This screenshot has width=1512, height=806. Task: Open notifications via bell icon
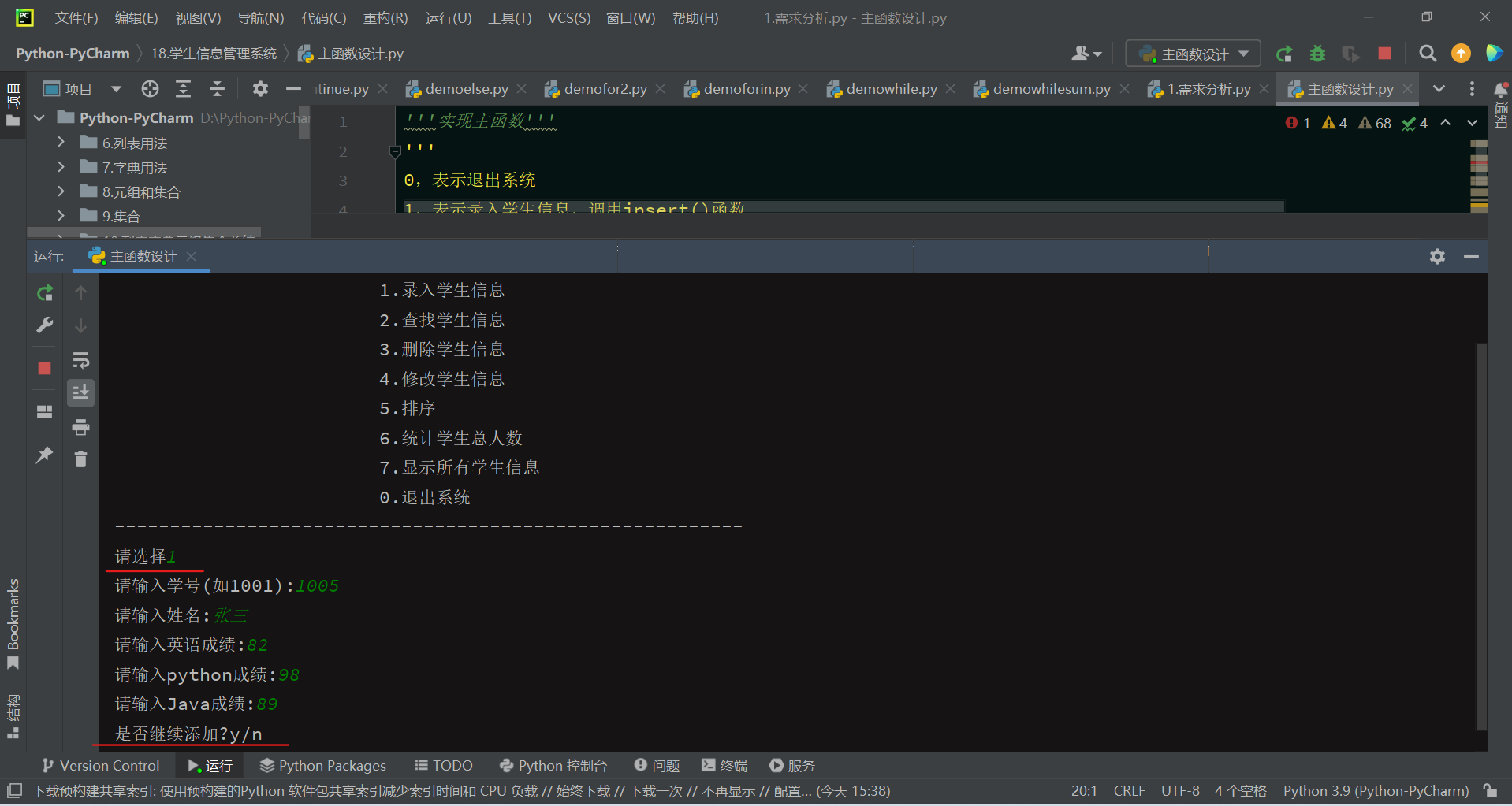pyautogui.click(x=1501, y=88)
